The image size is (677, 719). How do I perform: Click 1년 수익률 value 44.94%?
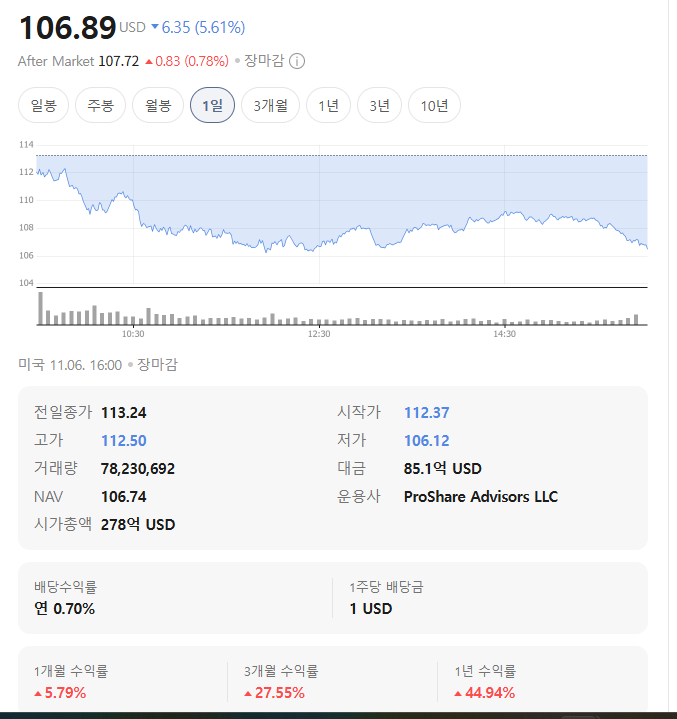(x=485, y=692)
